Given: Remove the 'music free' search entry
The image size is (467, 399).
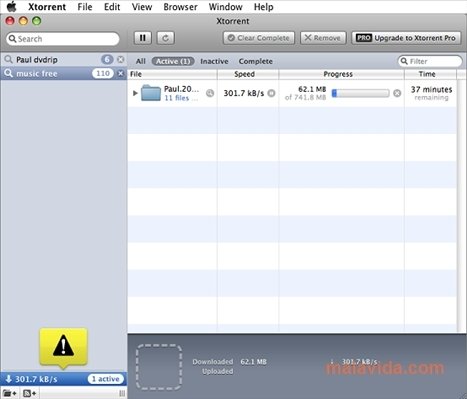Looking at the screenshot, I should [x=121, y=73].
